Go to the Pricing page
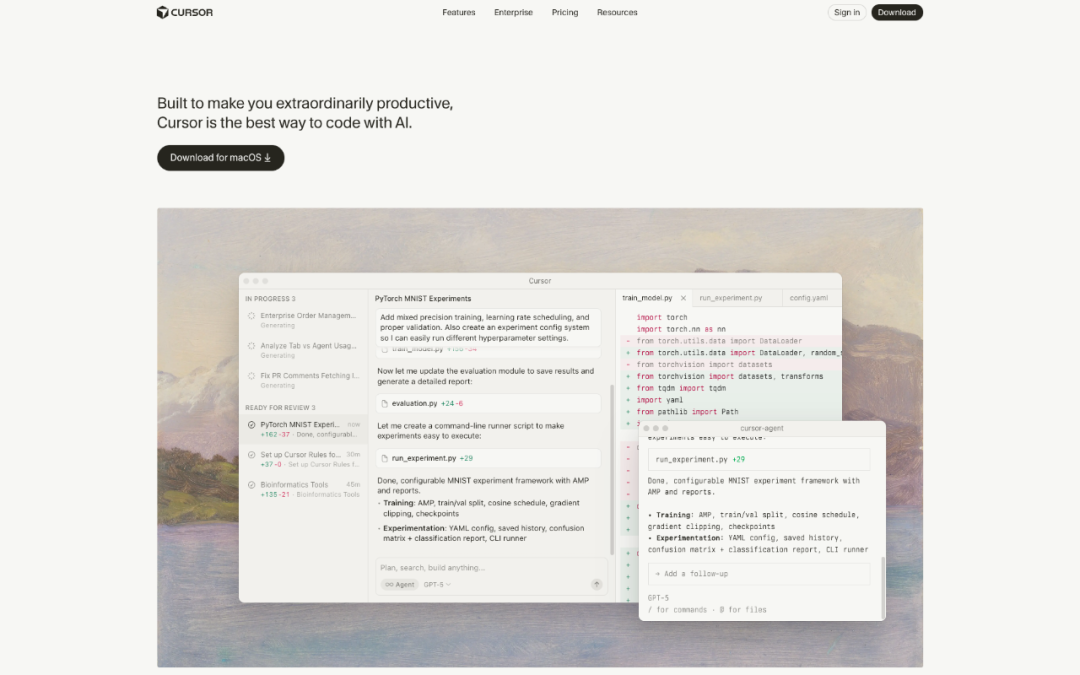The image size is (1080, 675). 565,12
